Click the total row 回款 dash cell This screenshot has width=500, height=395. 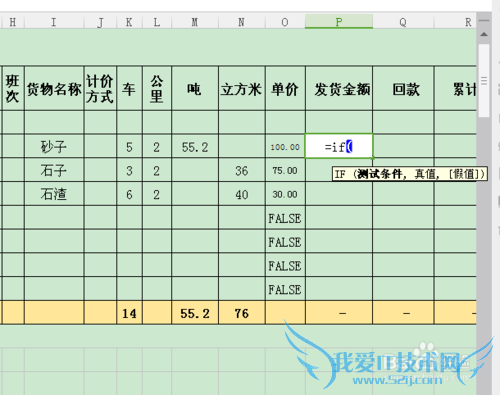[403, 313]
